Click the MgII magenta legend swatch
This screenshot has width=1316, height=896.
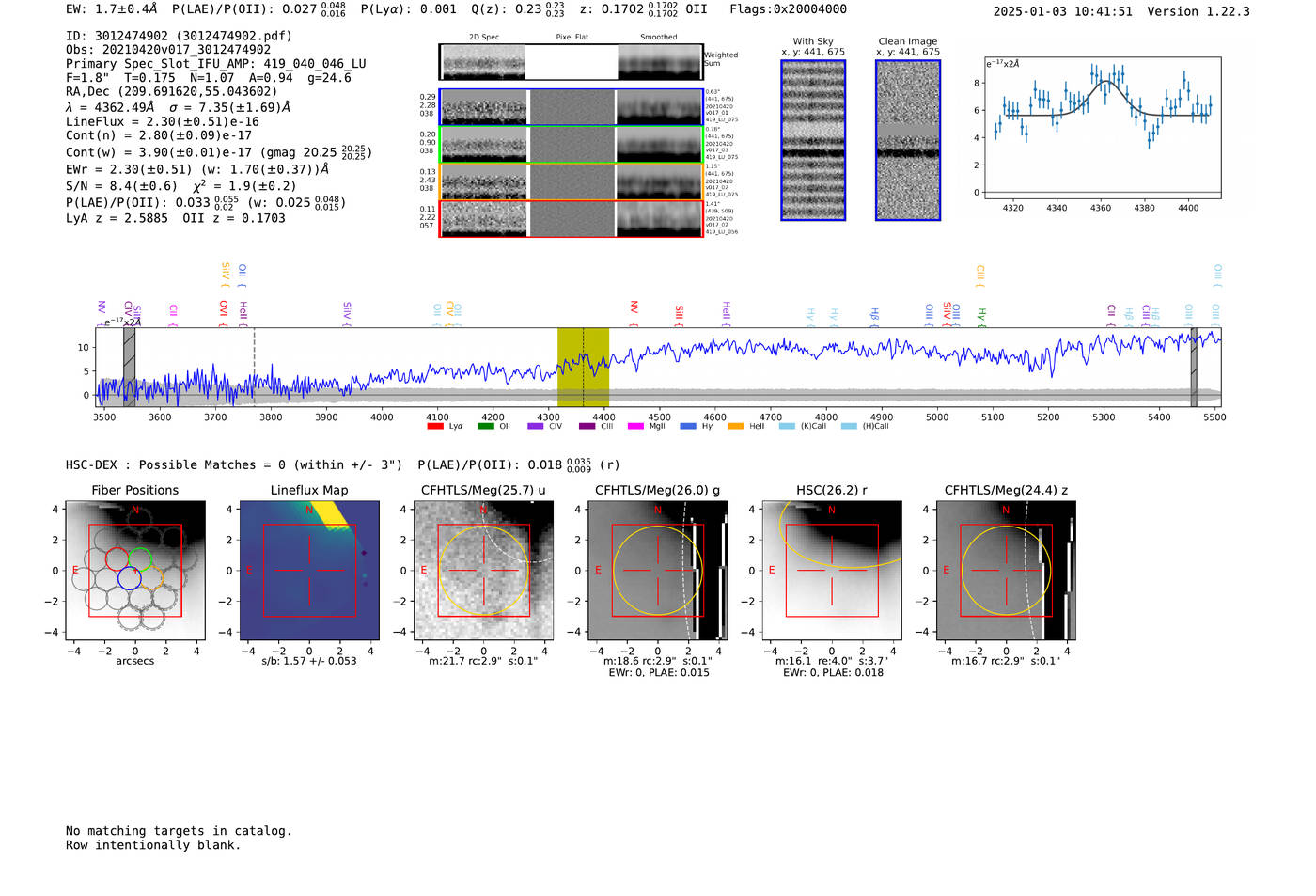[x=635, y=426]
